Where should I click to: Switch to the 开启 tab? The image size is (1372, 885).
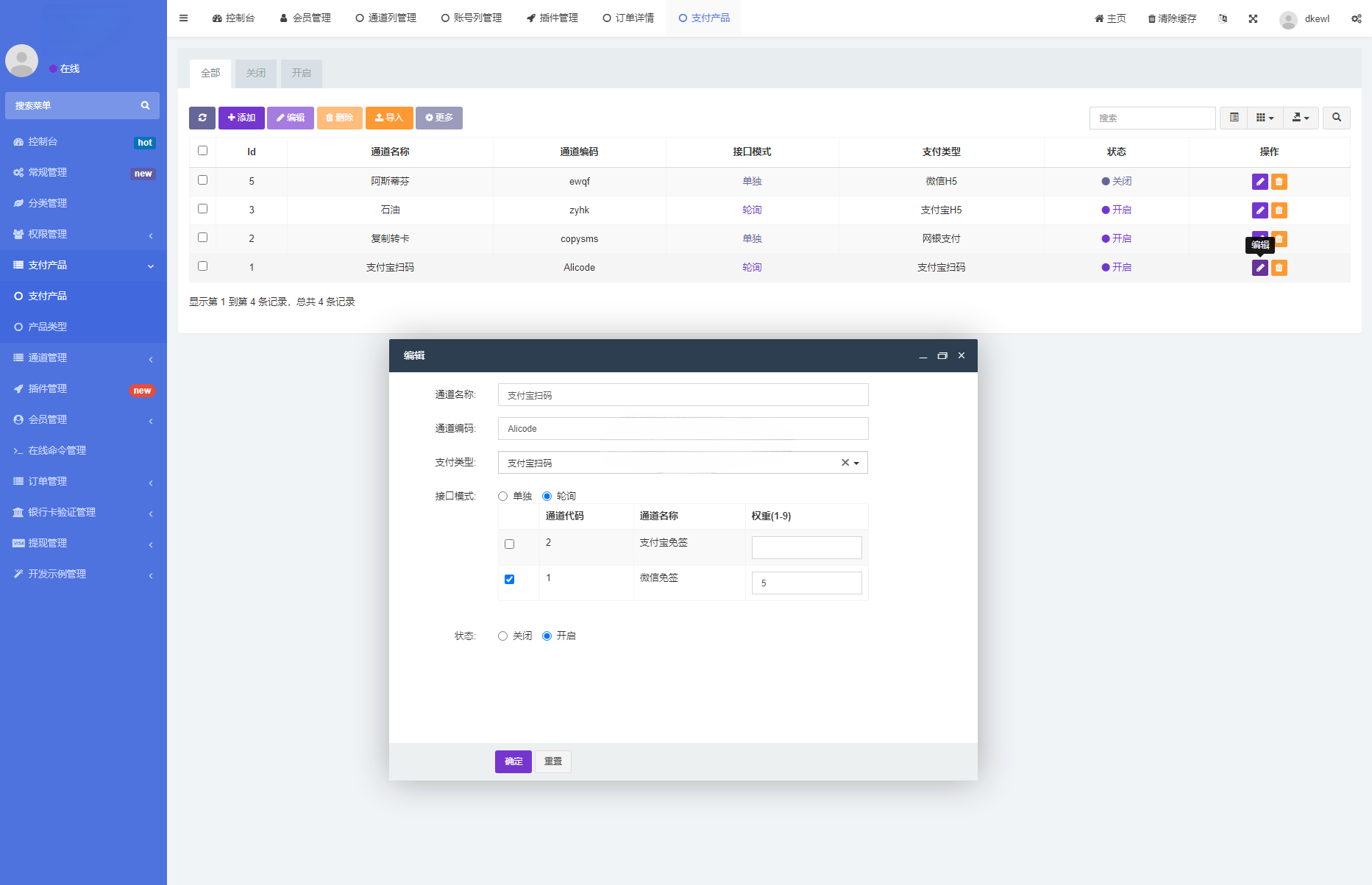pyautogui.click(x=301, y=73)
